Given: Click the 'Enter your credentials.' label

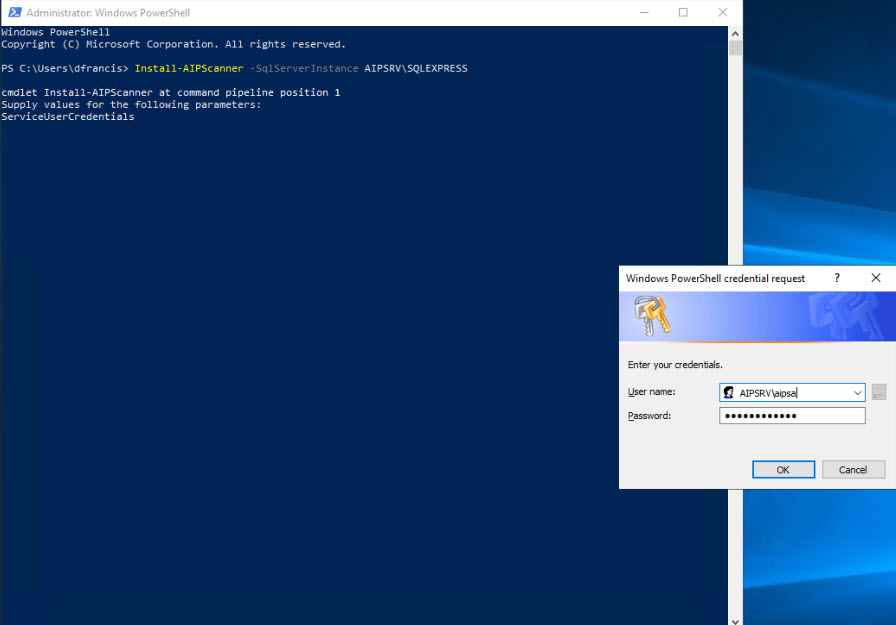Looking at the screenshot, I should [x=675, y=364].
